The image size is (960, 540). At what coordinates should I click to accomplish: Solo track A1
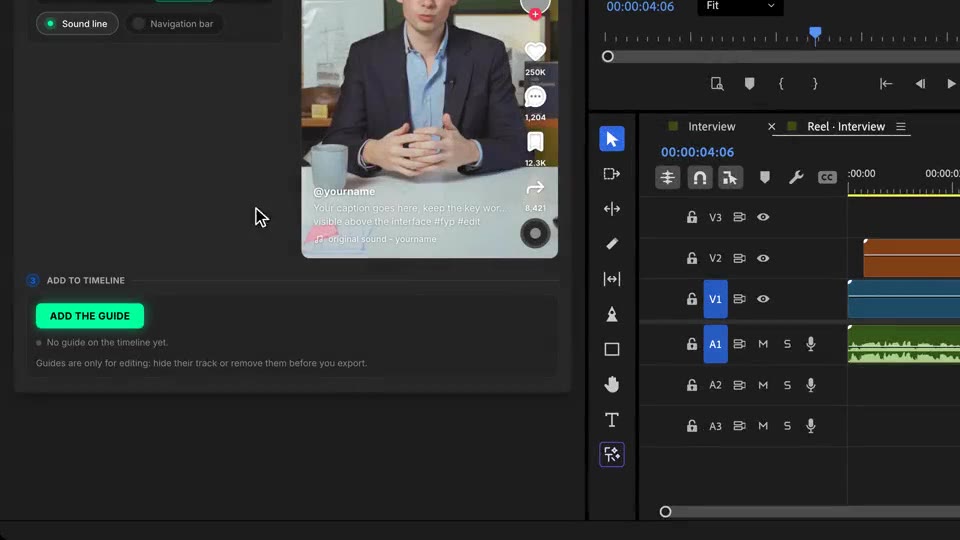tap(787, 344)
